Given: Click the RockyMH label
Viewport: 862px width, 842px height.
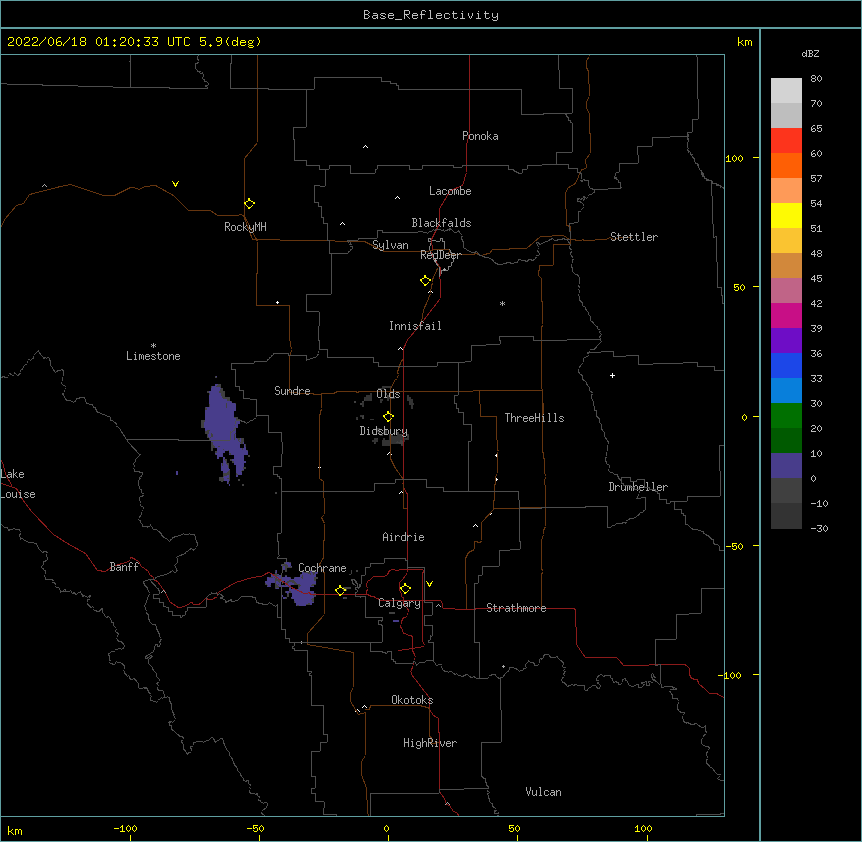Looking at the screenshot, I should click(245, 227).
